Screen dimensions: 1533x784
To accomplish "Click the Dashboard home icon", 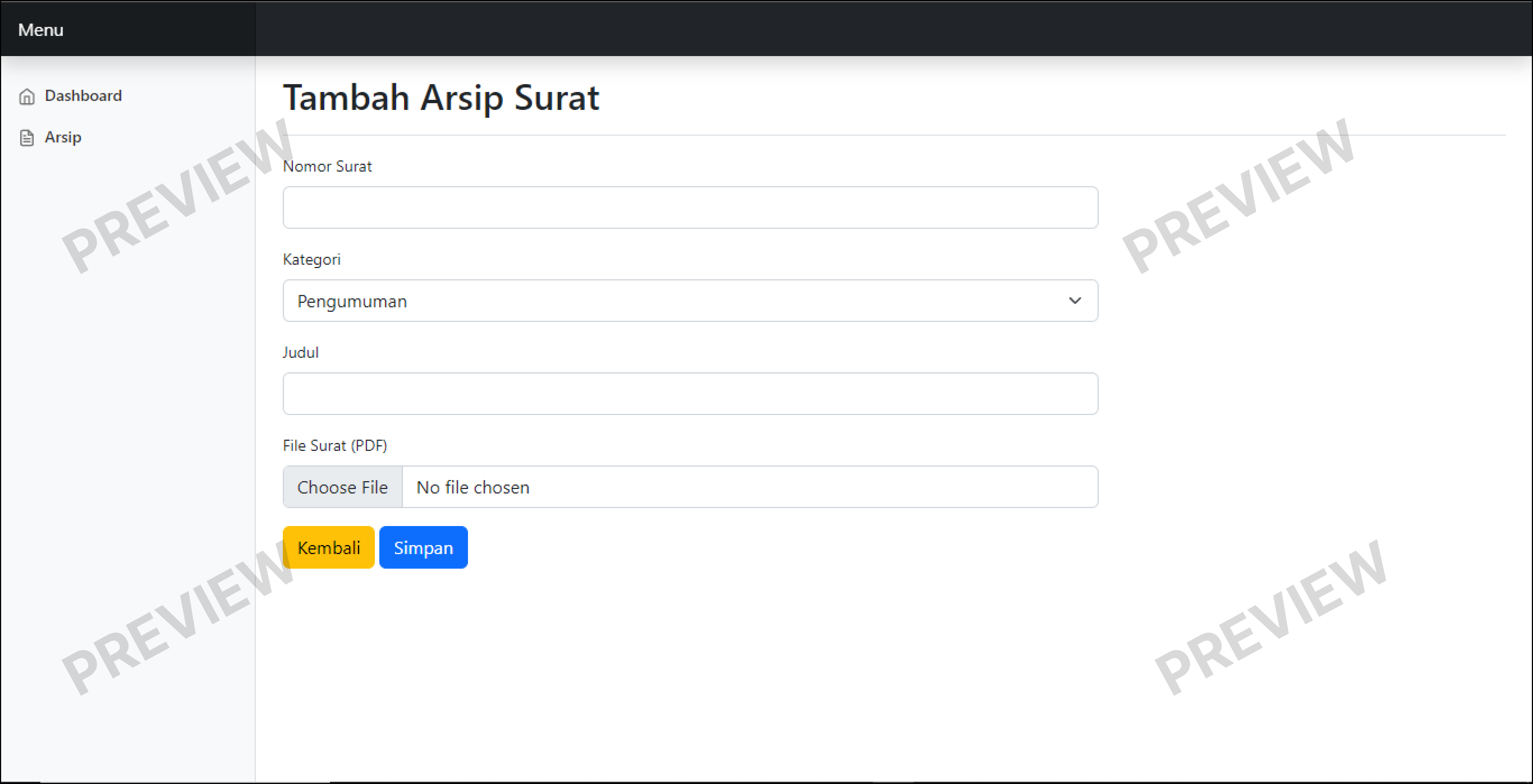I will click(x=27, y=96).
